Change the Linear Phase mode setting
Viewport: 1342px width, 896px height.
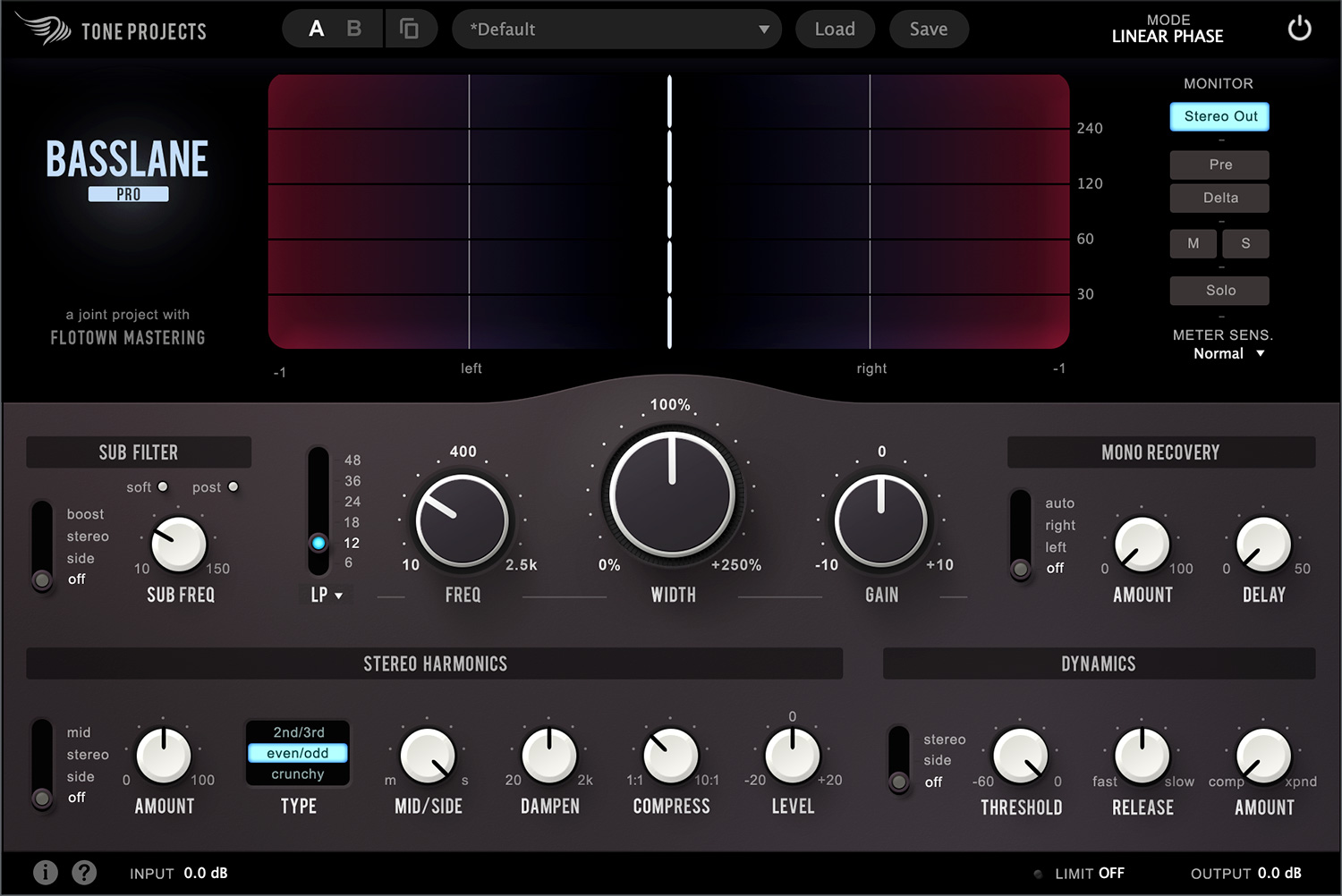[1168, 36]
